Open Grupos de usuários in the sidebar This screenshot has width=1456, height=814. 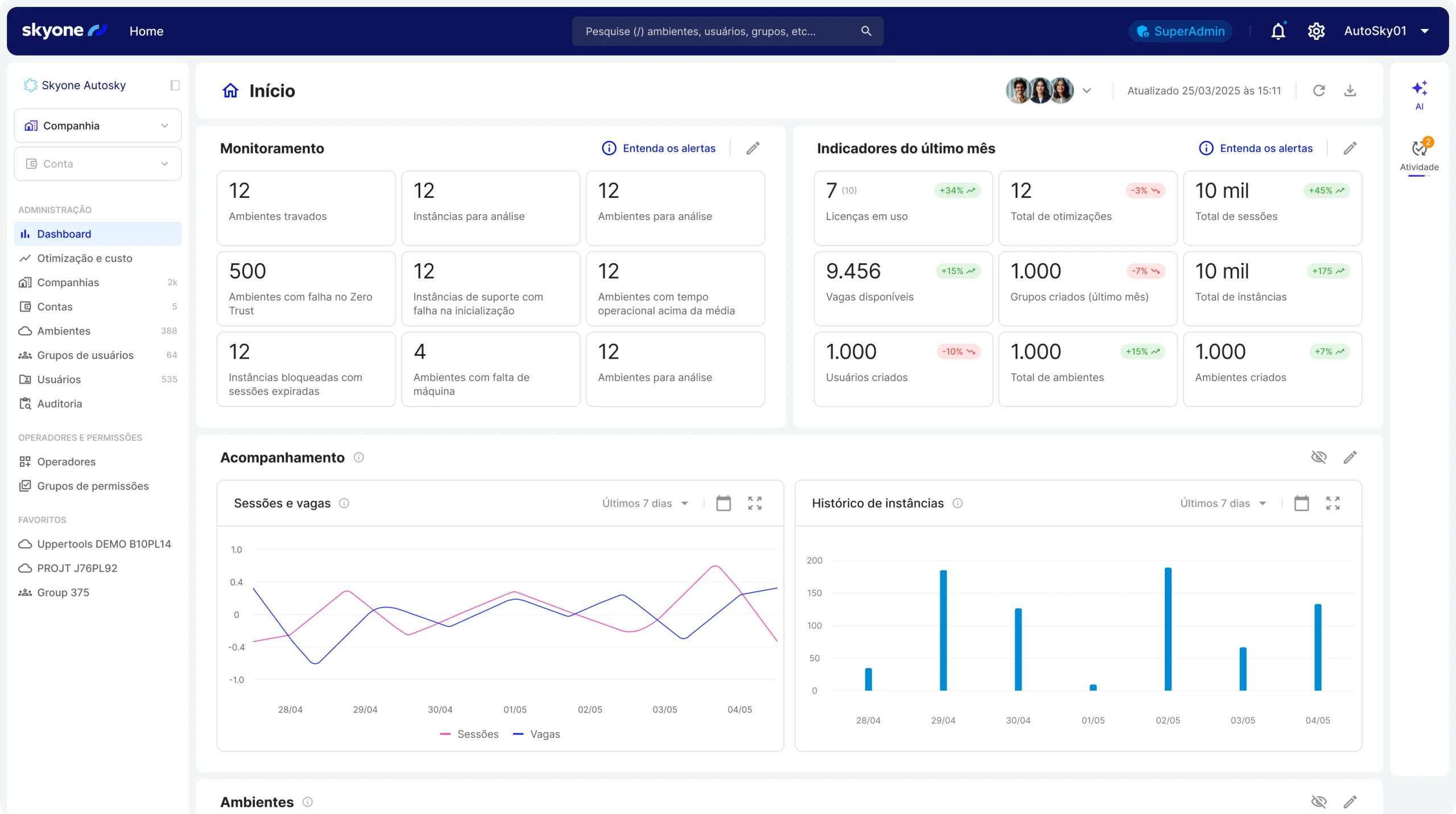(x=85, y=355)
